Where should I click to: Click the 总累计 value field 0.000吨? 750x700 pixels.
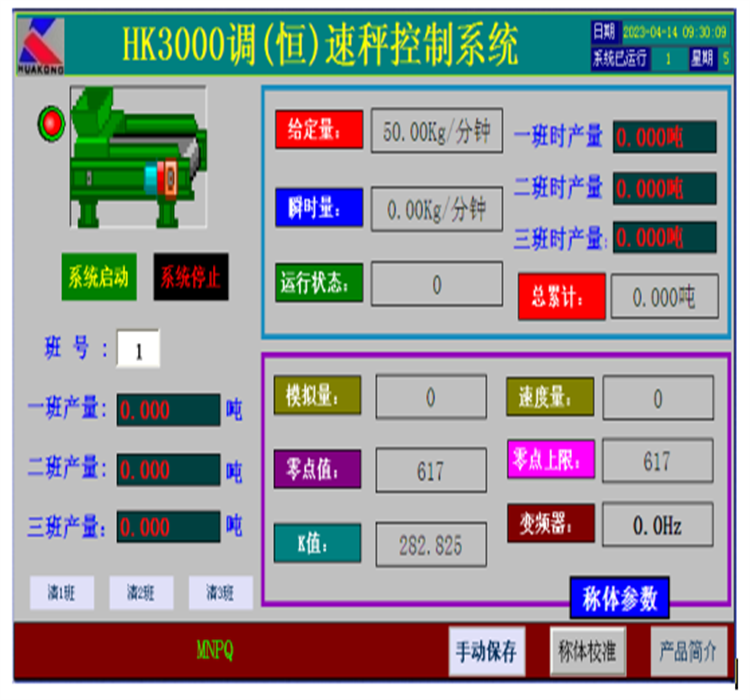coord(664,296)
